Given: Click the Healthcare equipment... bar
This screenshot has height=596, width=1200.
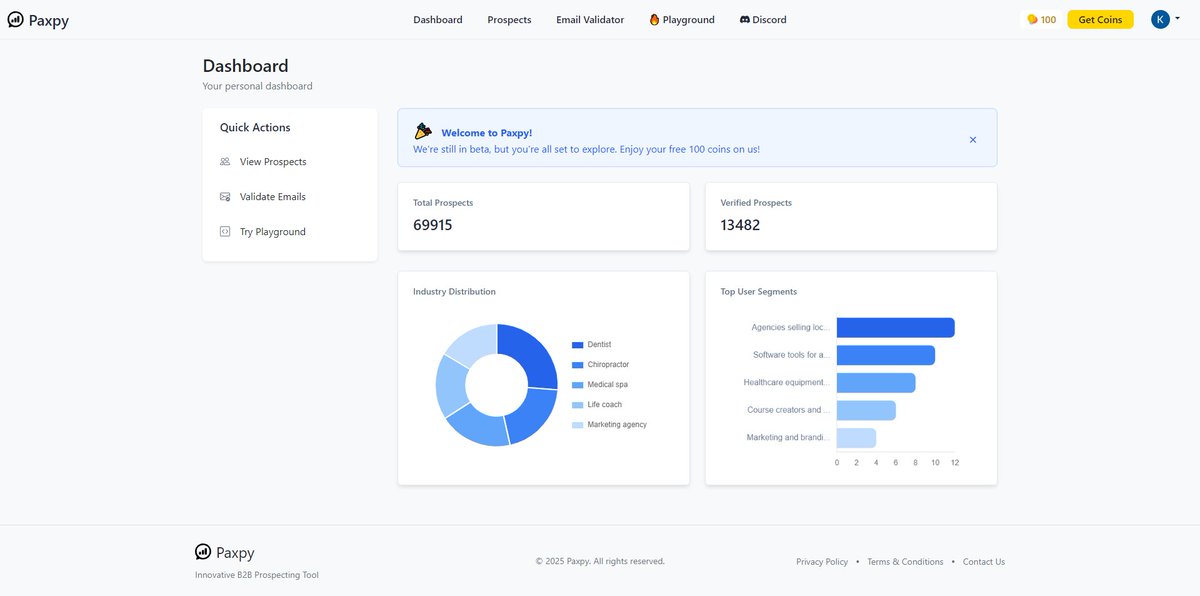Looking at the screenshot, I should [x=876, y=383].
